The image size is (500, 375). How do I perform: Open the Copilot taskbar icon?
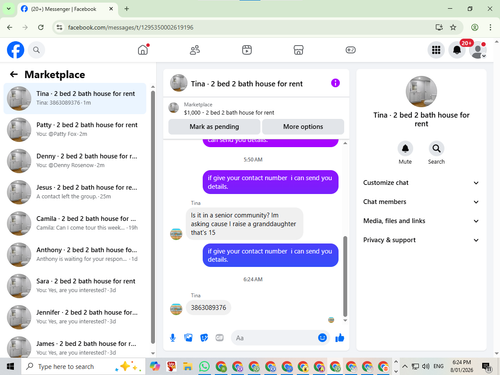(155, 367)
